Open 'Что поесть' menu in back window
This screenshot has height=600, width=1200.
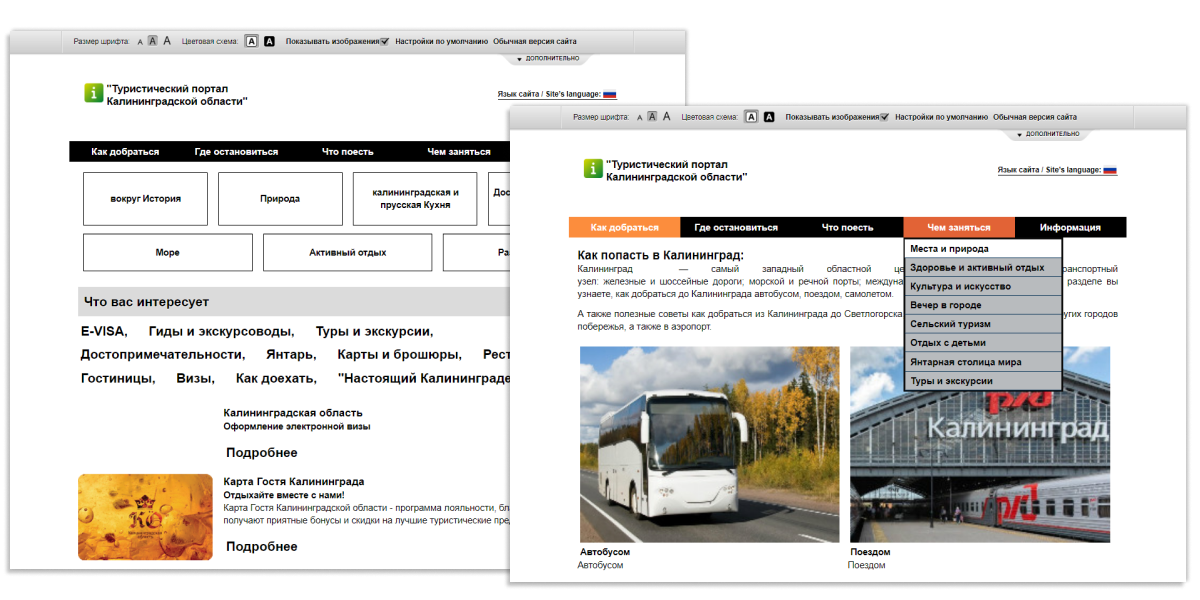click(x=348, y=152)
